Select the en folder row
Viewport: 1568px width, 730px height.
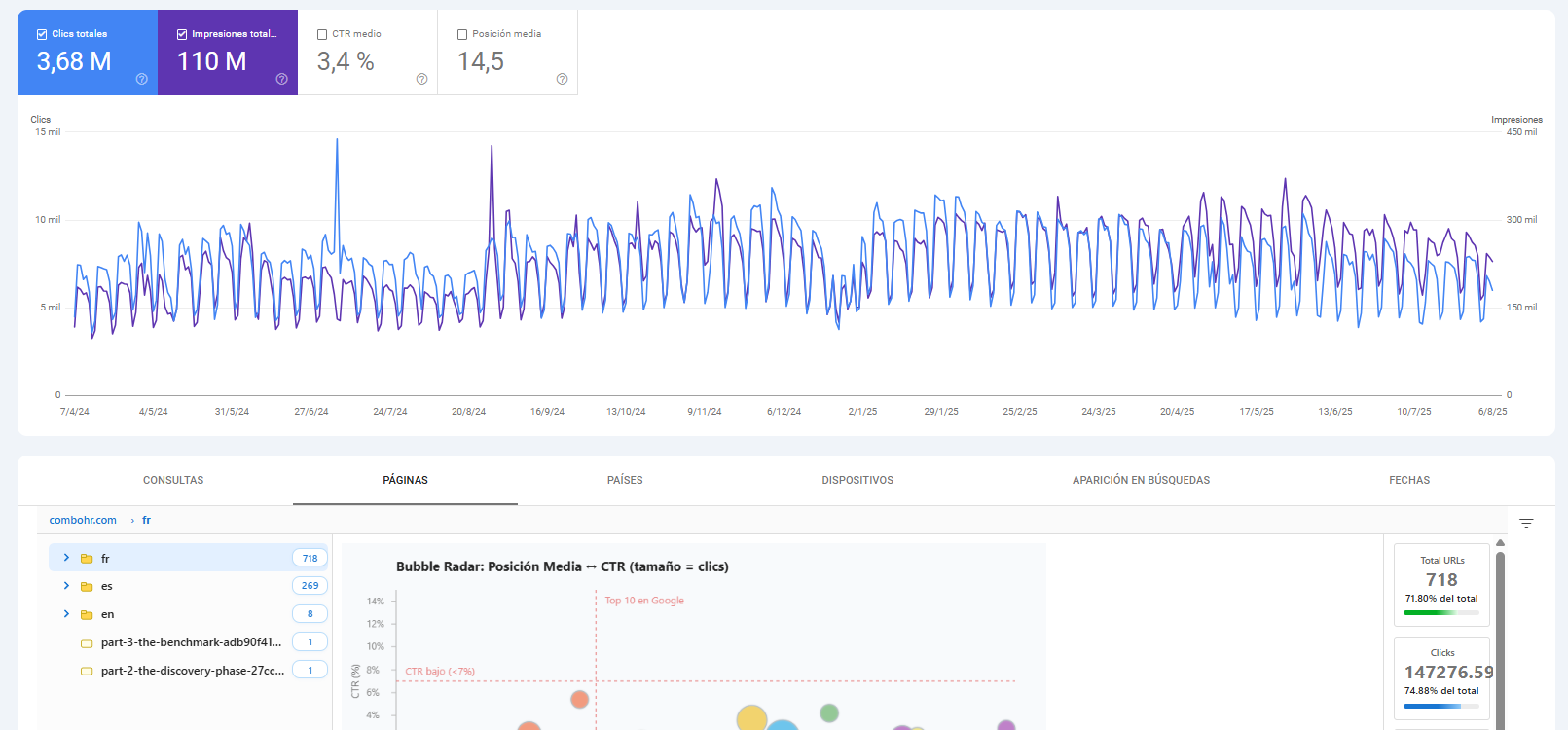pos(189,614)
